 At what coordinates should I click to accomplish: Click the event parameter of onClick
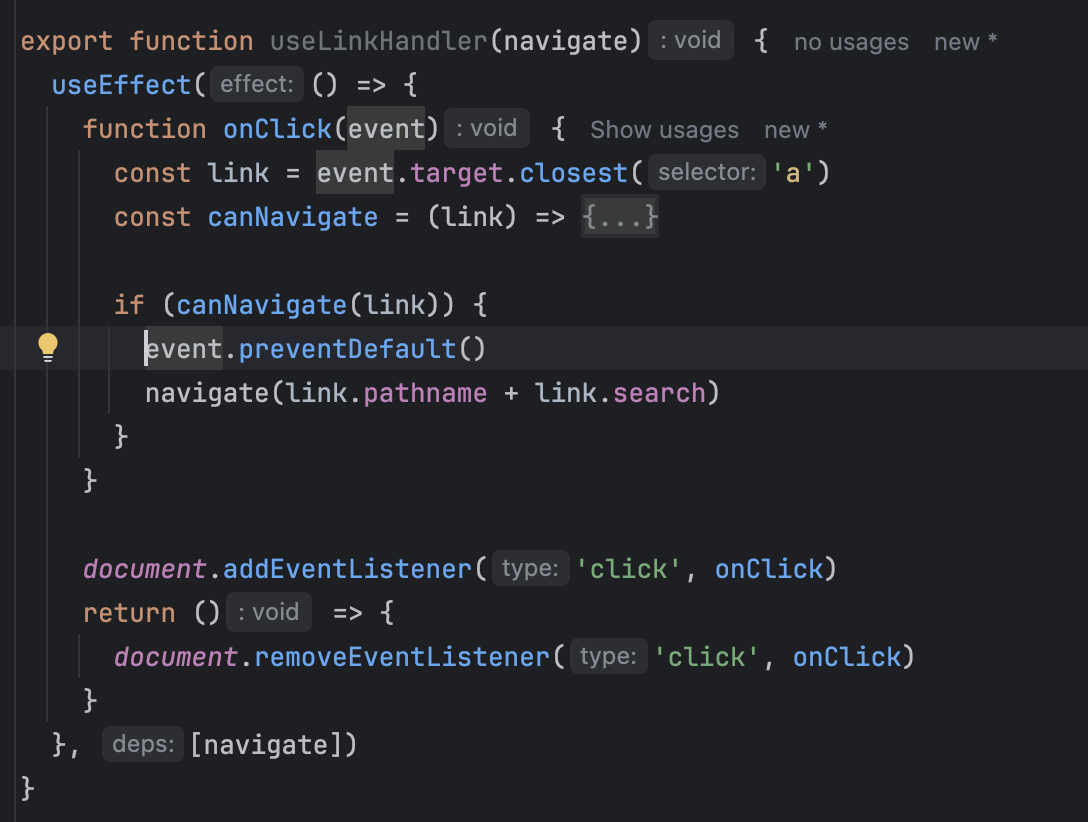386,129
